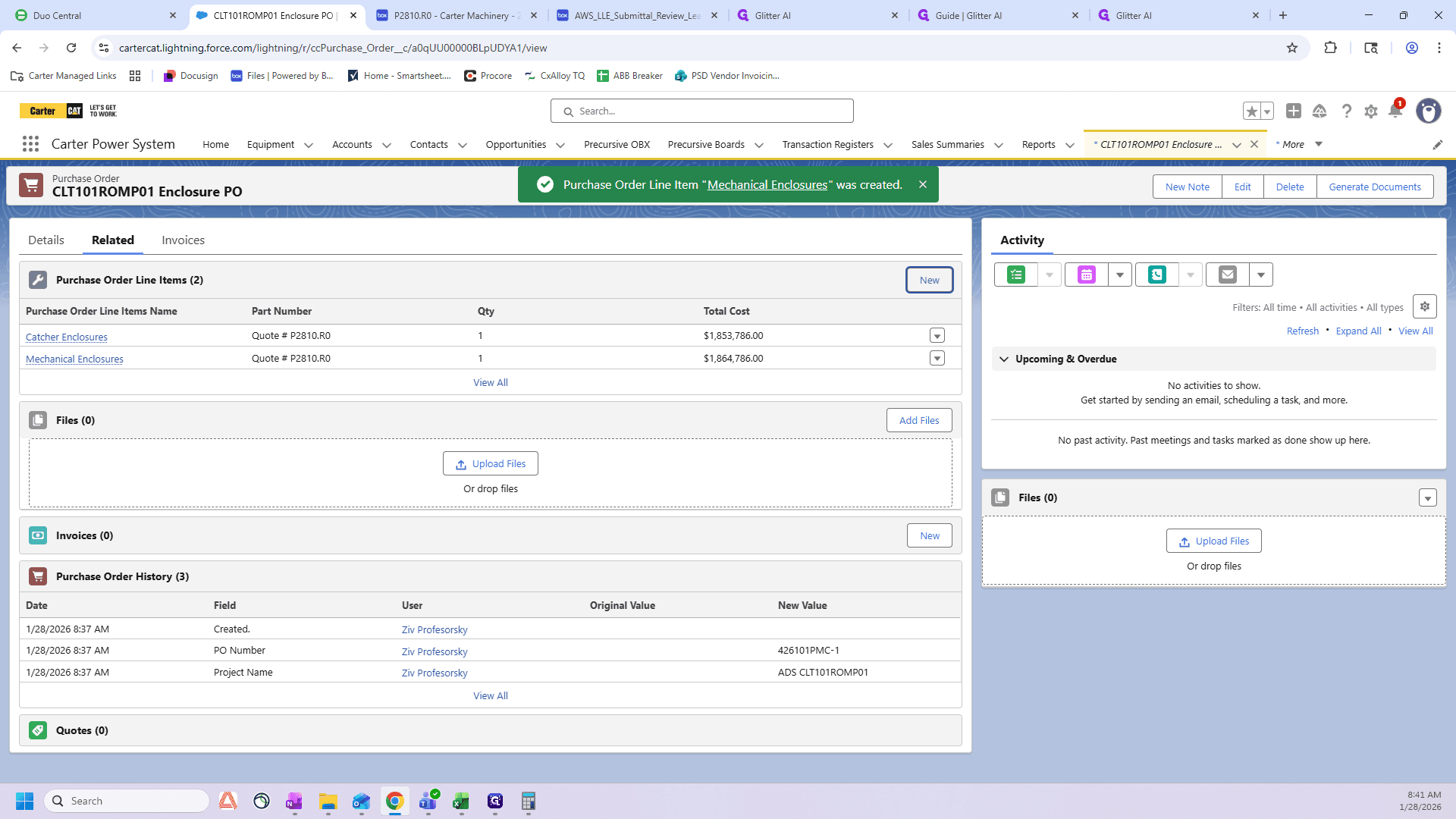This screenshot has width=1456, height=819.
Task: Click the Email activity icon
Action: [x=1228, y=275]
